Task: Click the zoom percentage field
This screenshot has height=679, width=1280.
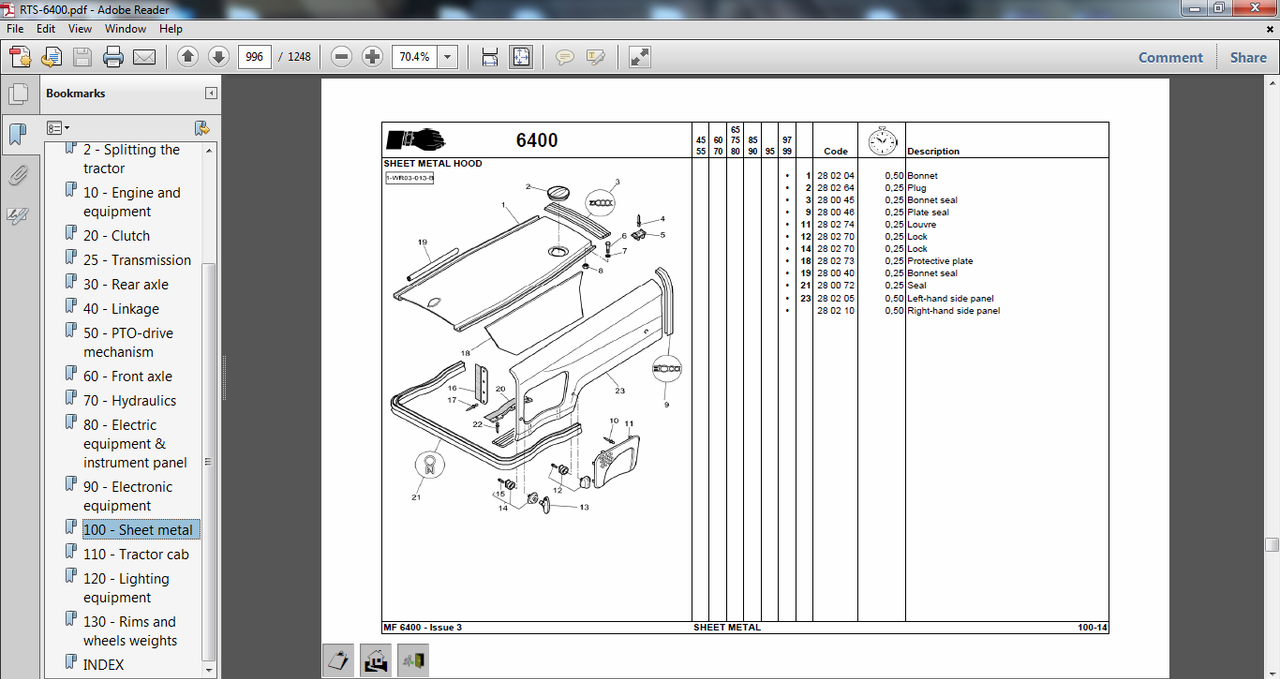Action: tap(414, 57)
